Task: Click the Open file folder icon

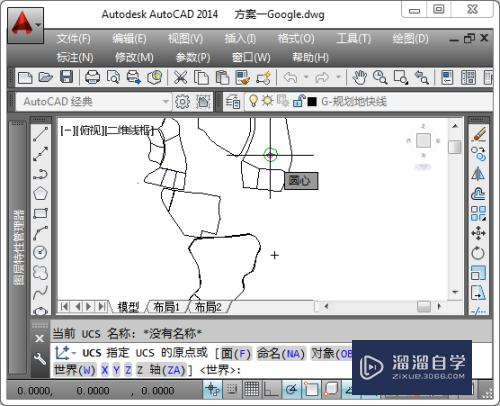Action: click(46, 77)
